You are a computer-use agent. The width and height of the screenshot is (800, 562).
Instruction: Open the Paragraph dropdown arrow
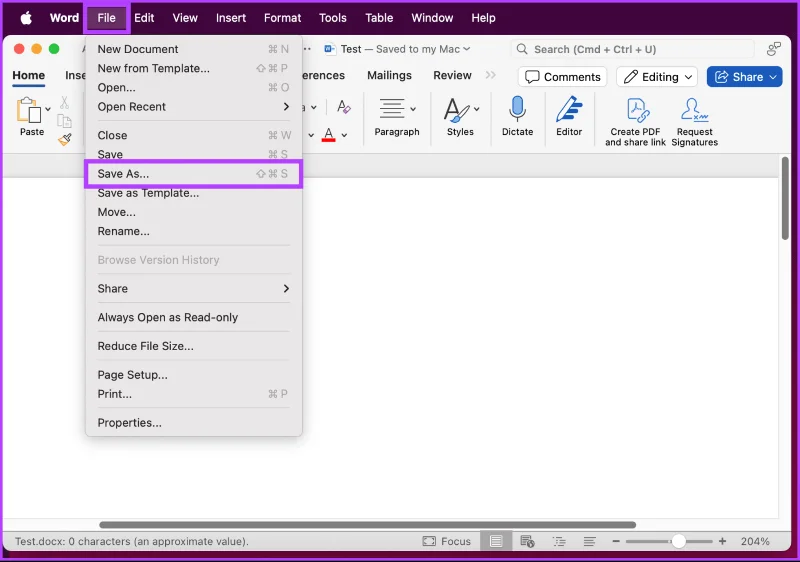pos(413,109)
